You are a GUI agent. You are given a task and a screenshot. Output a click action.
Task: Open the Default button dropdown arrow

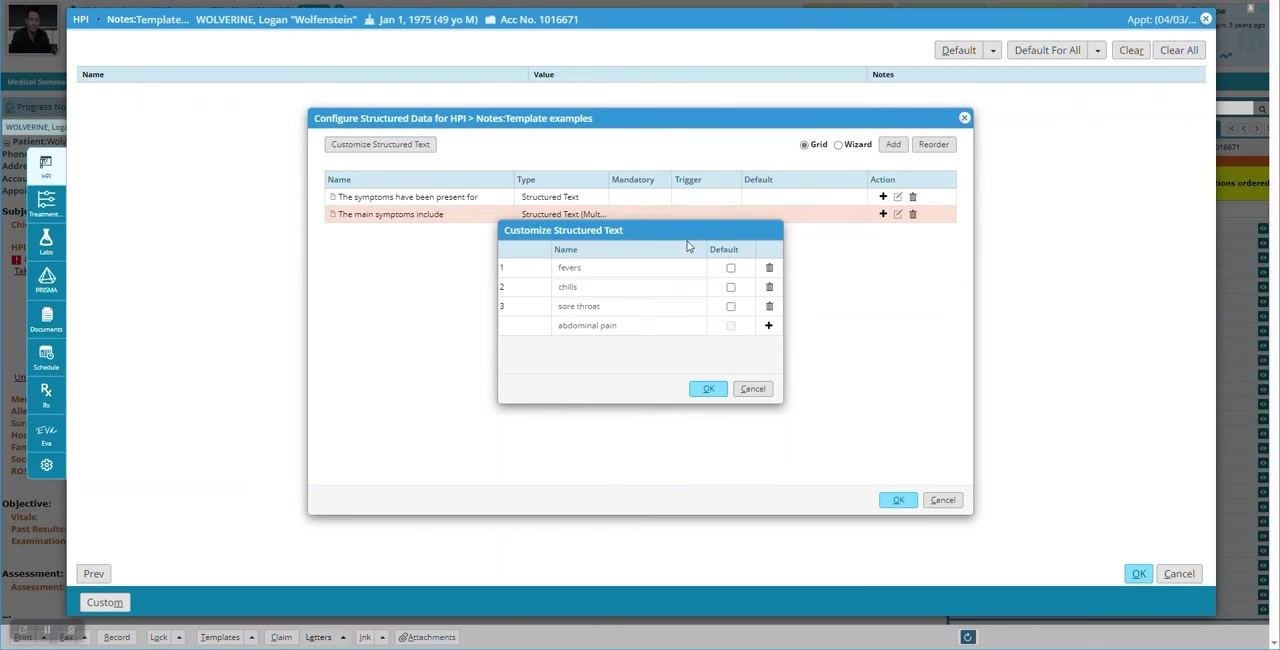pyautogui.click(x=992, y=50)
